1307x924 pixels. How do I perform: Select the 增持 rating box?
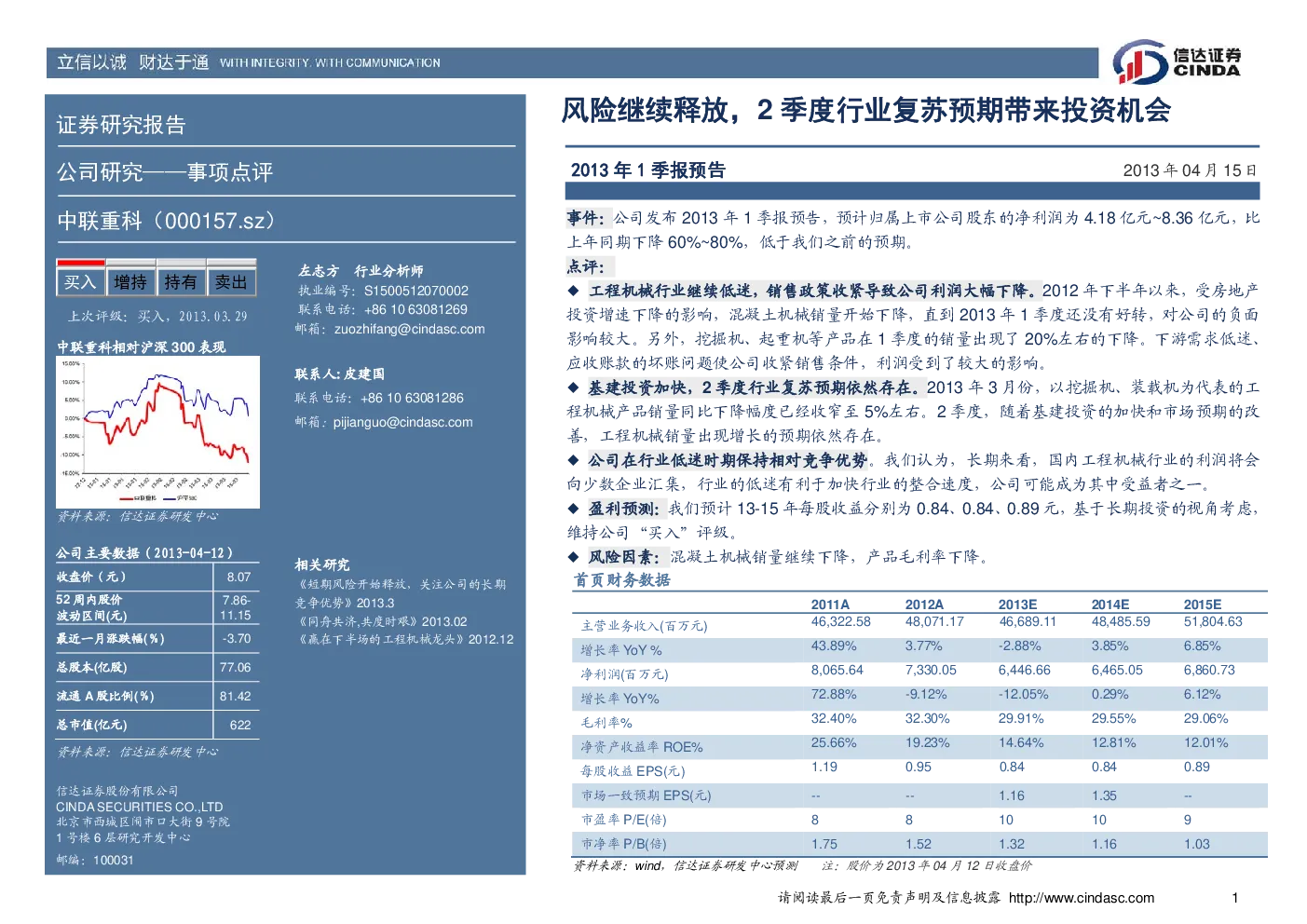pos(130,281)
